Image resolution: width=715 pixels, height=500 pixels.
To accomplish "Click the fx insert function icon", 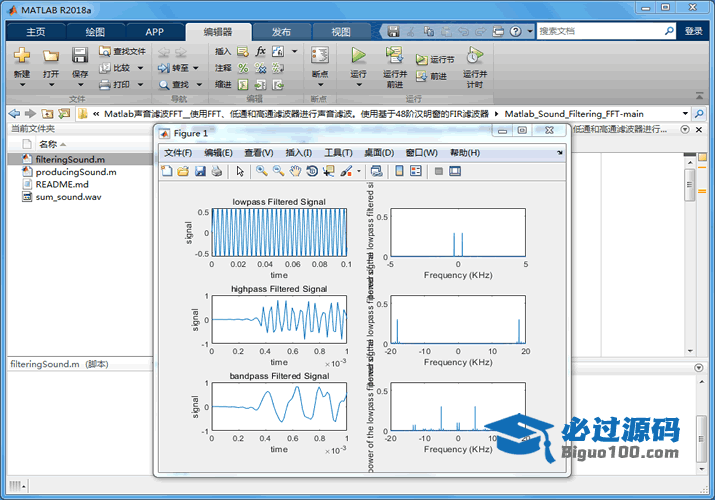I will click(260, 51).
